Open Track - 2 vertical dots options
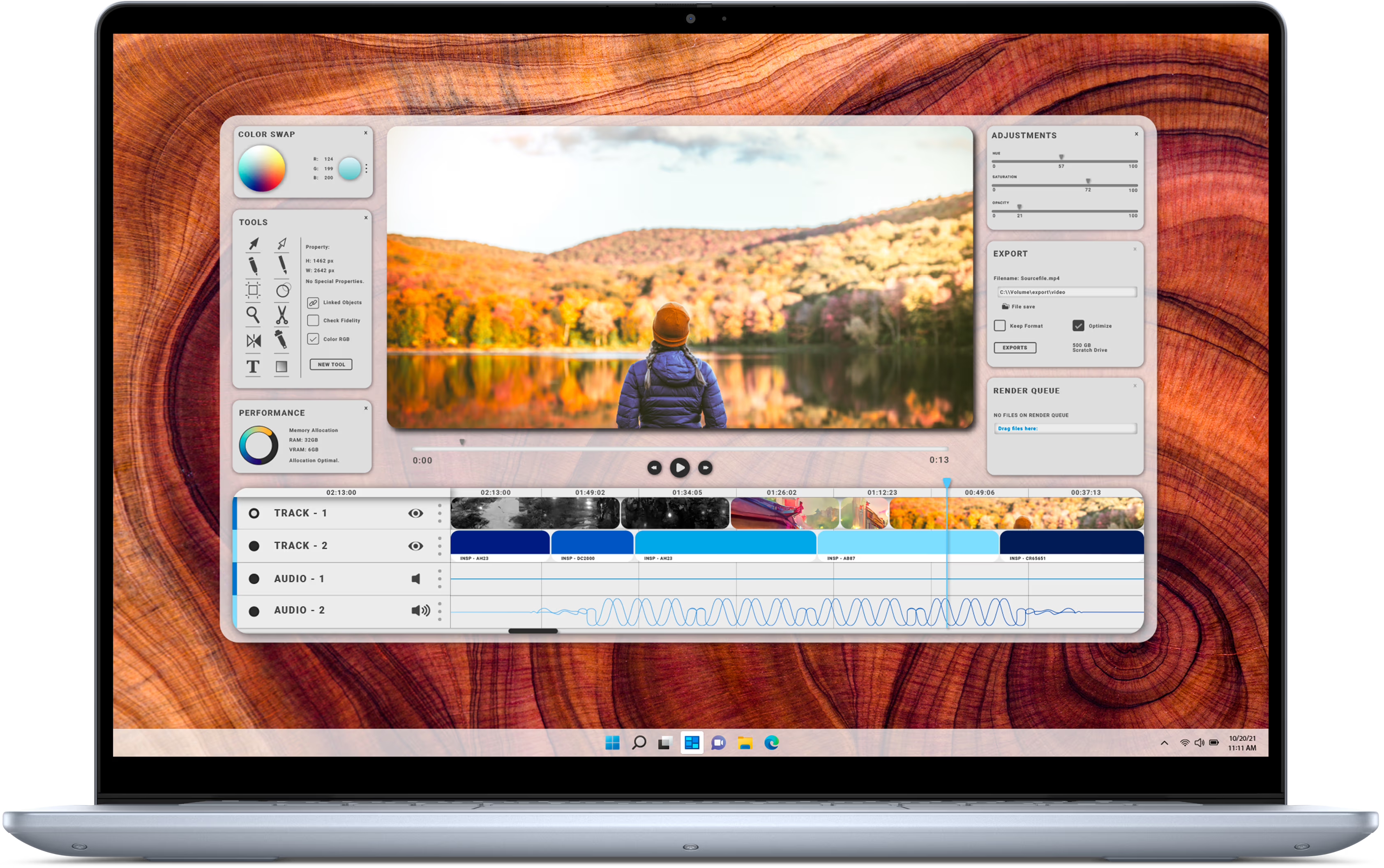Viewport: 1384px width, 868px height. (440, 546)
